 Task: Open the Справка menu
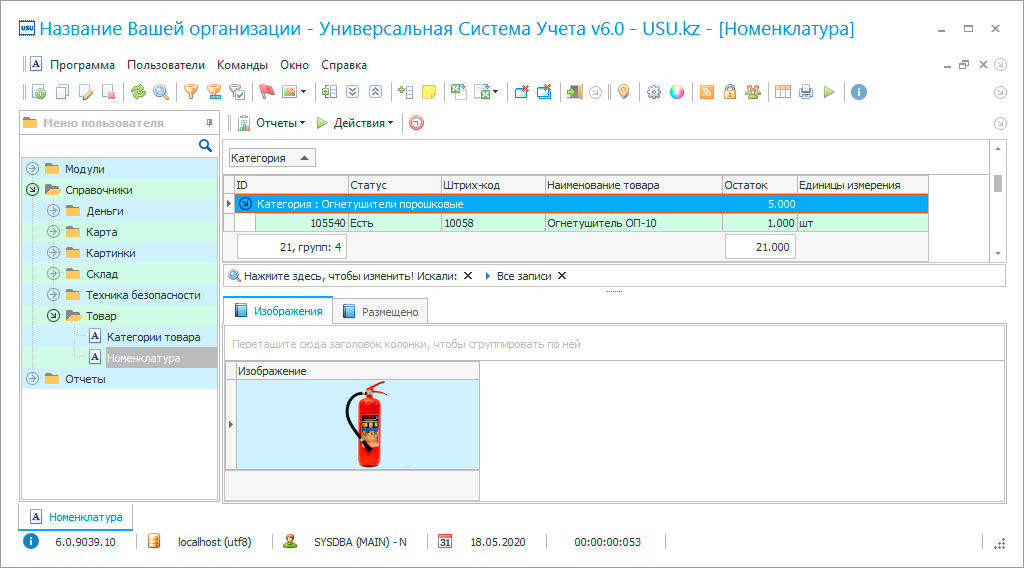click(x=344, y=65)
